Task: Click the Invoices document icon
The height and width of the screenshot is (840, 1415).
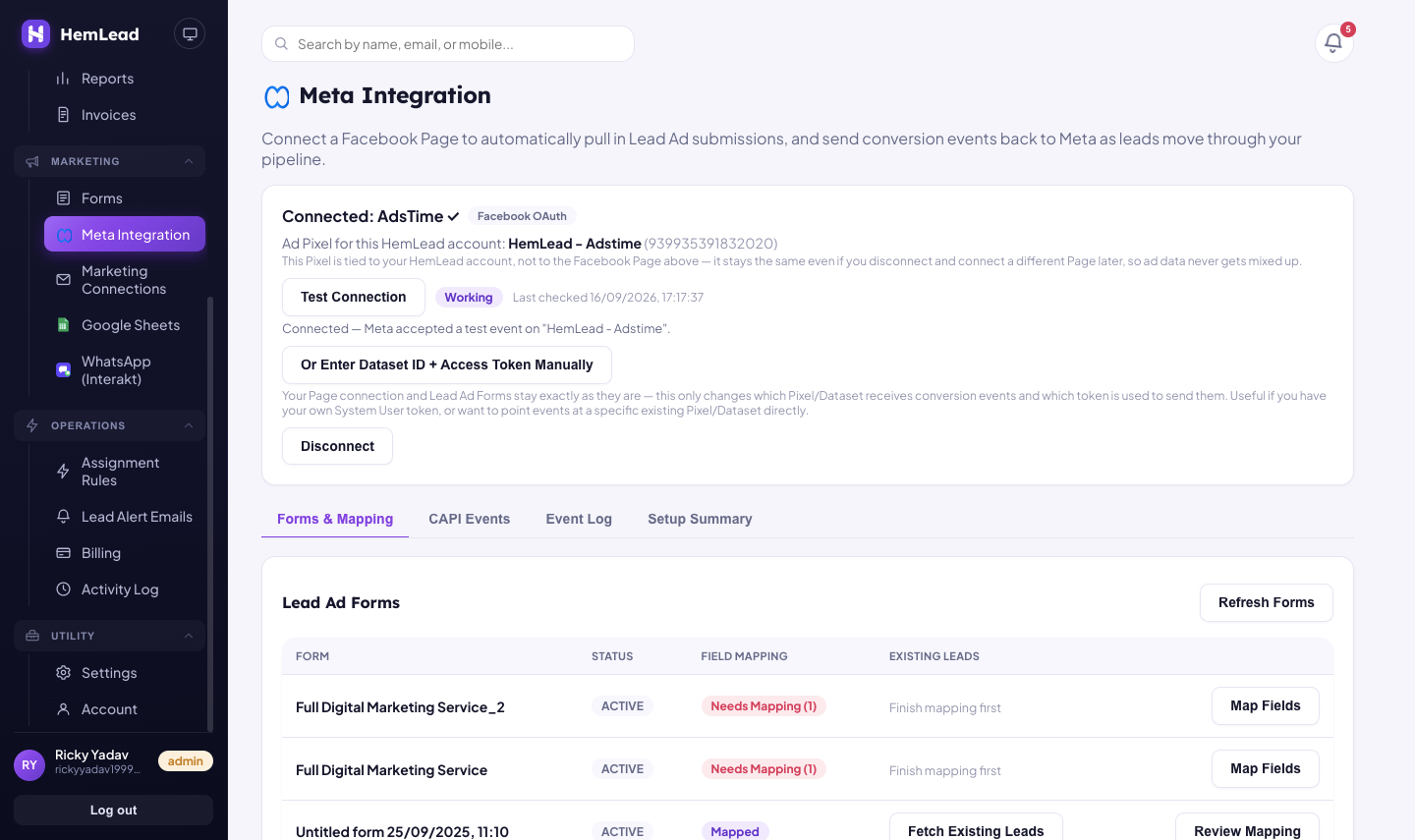Action: coord(63,115)
